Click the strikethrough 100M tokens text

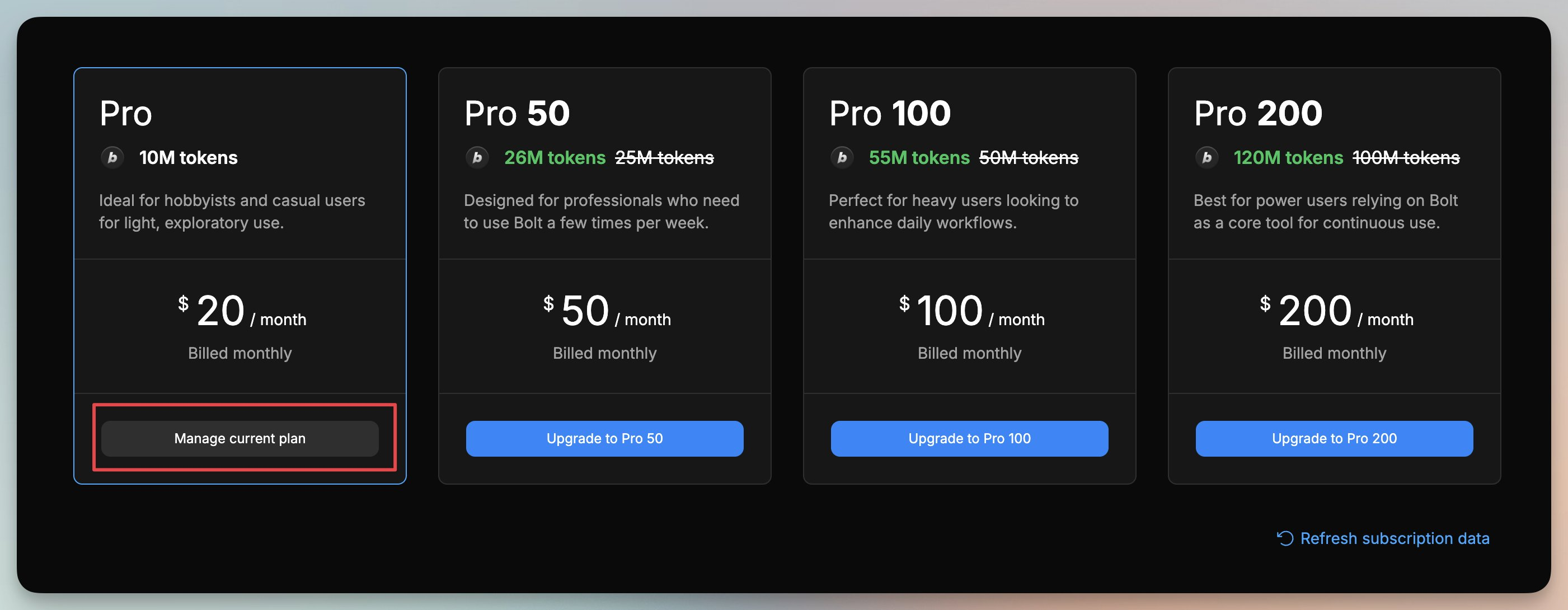[x=1406, y=158]
